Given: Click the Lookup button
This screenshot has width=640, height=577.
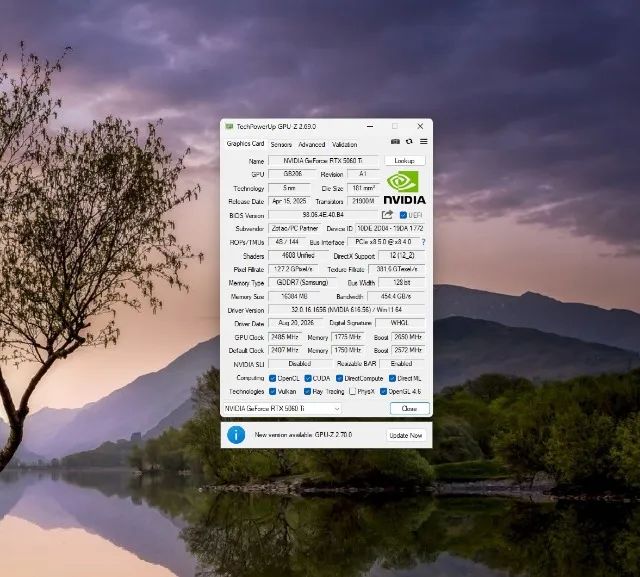Looking at the screenshot, I should click(404, 161).
